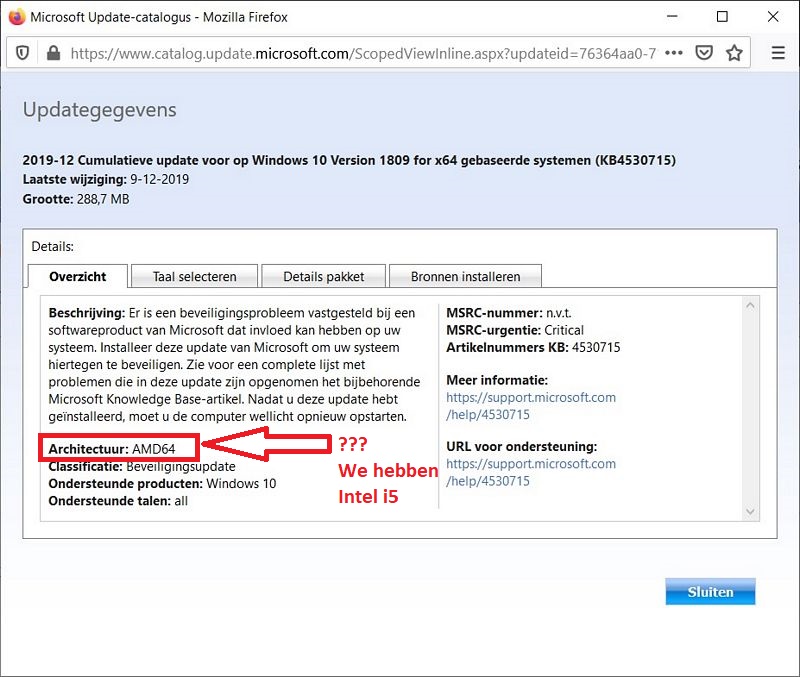Click the Details: label

pyautogui.click(x=53, y=247)
